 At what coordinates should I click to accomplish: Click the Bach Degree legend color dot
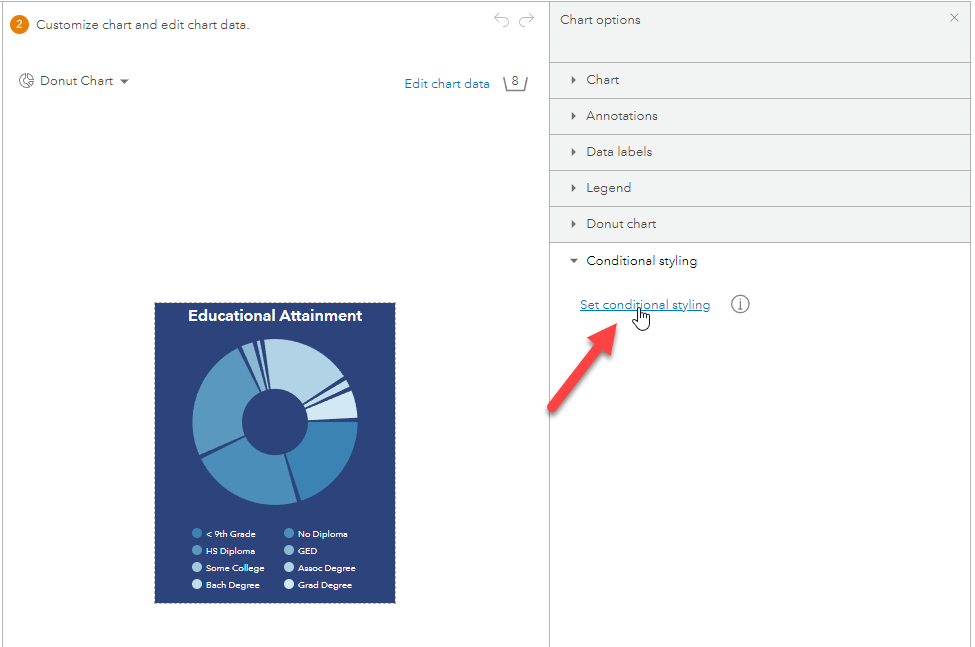tap(196, 584)
